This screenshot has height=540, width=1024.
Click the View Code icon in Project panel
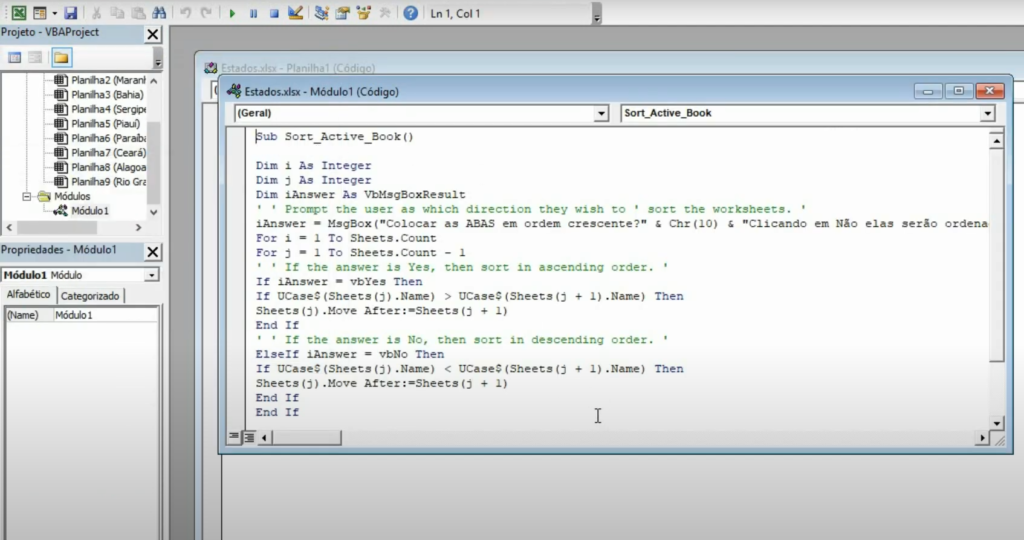click(x=14, y=57)
